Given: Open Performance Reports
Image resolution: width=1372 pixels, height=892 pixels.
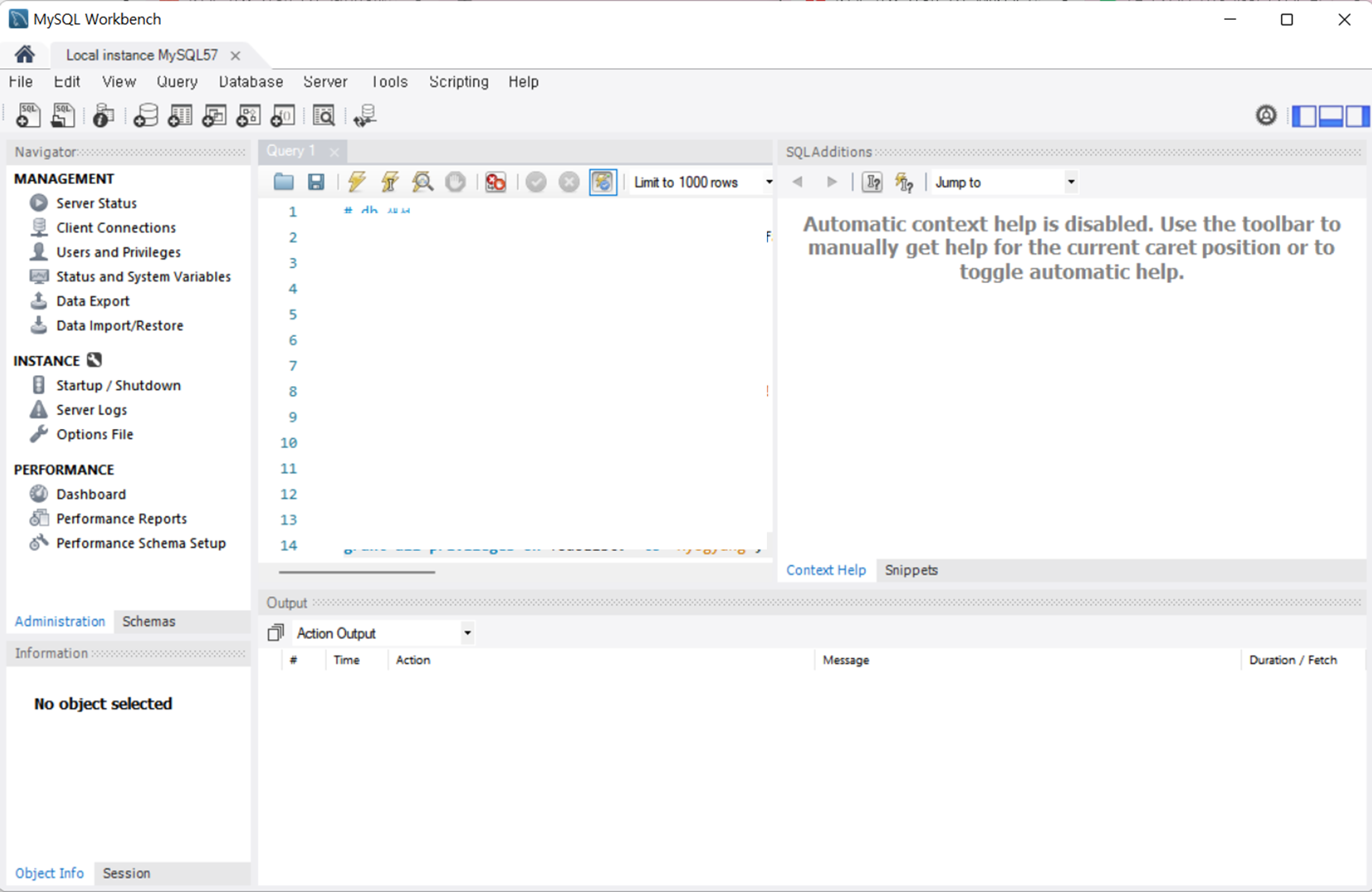Looking at the screenshot, I should tap(121, 519).
